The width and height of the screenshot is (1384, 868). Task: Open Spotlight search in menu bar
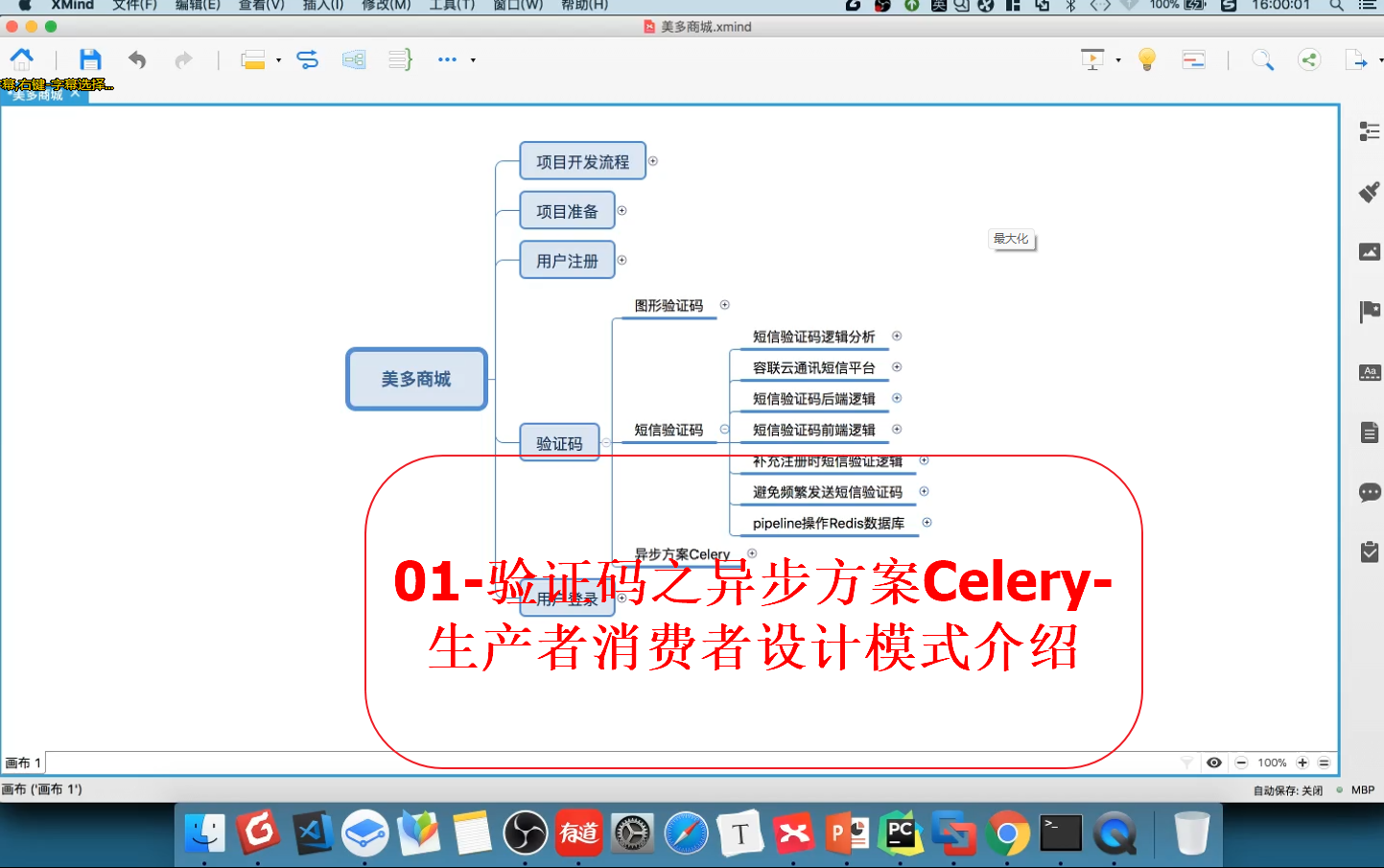point(1336,5)
